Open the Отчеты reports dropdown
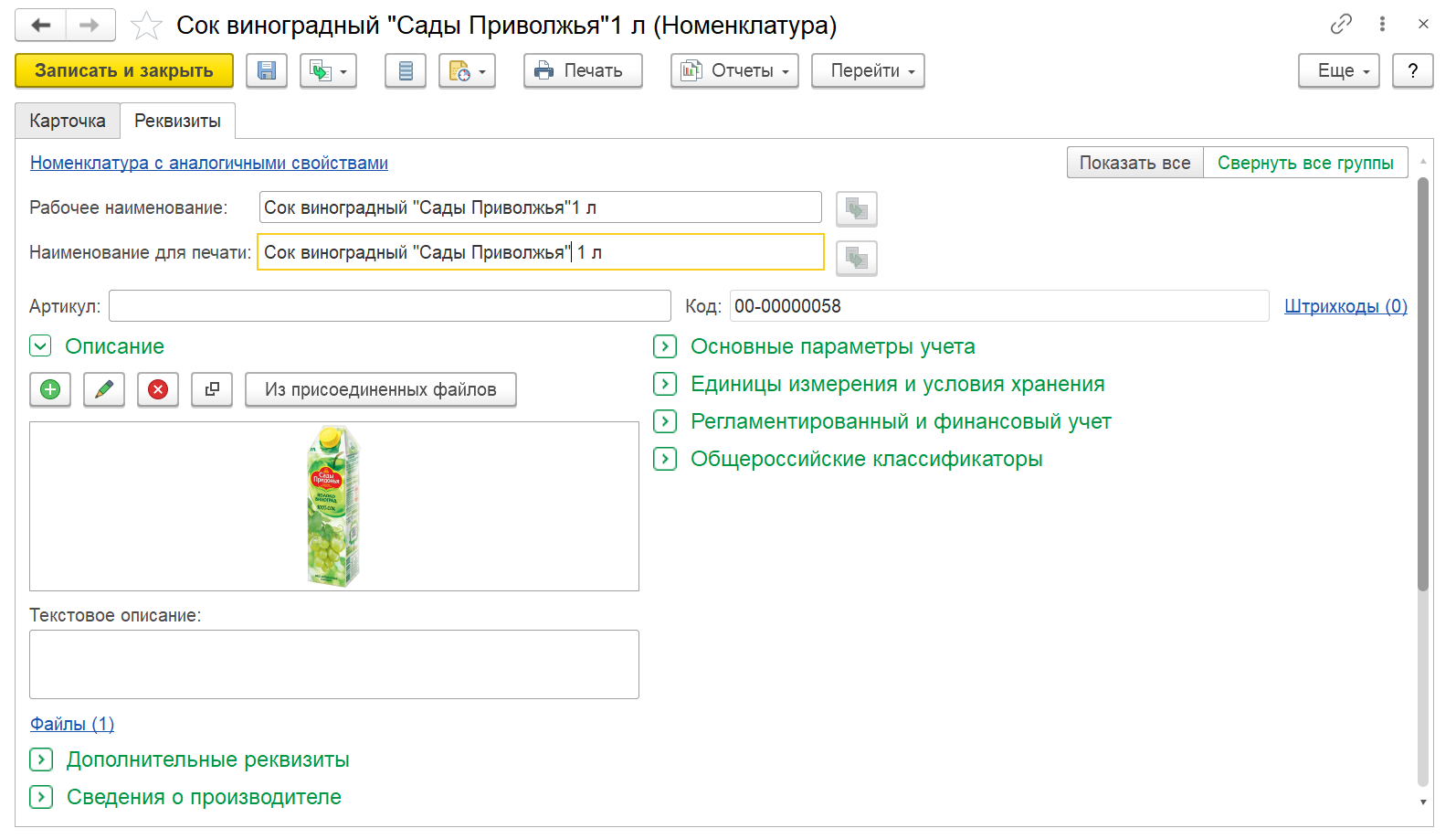The height and width of the screenshot is (839, 1456). [x=734, y=70]
